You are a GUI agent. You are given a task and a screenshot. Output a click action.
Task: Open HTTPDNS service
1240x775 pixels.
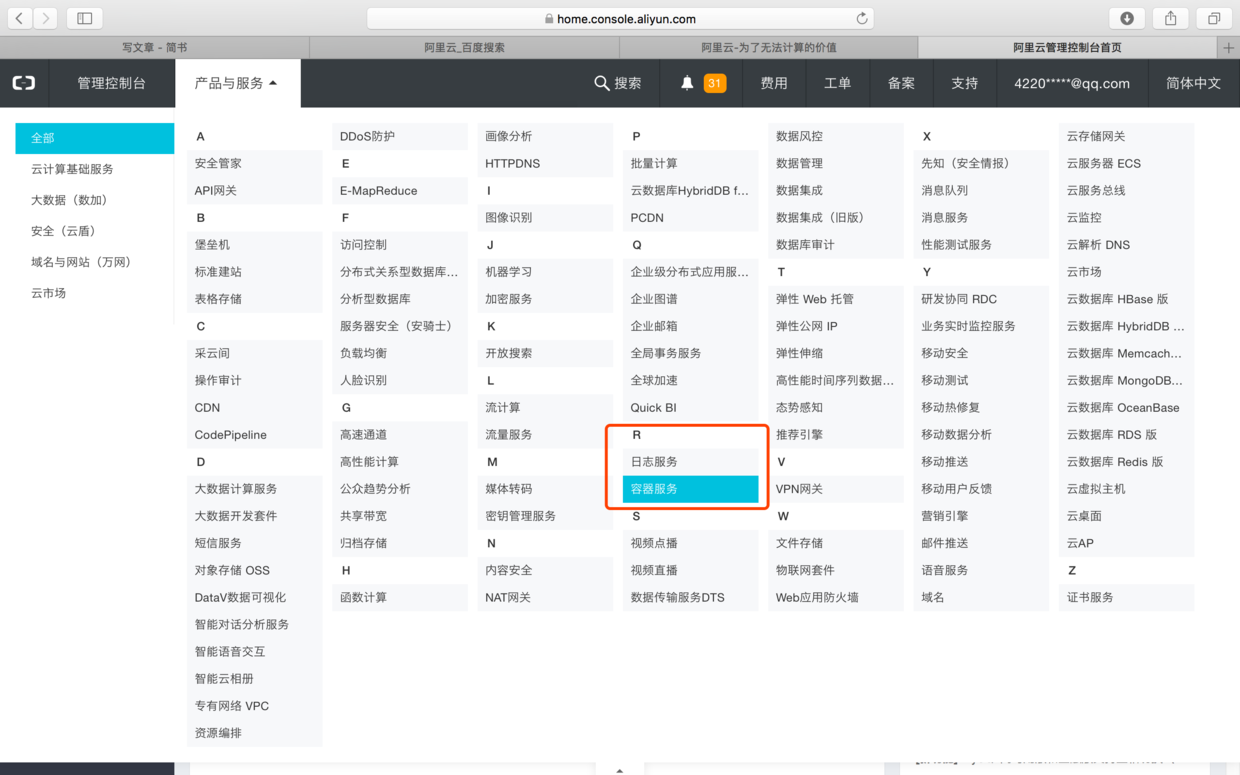pyautogui.click(x=545, y=163)
